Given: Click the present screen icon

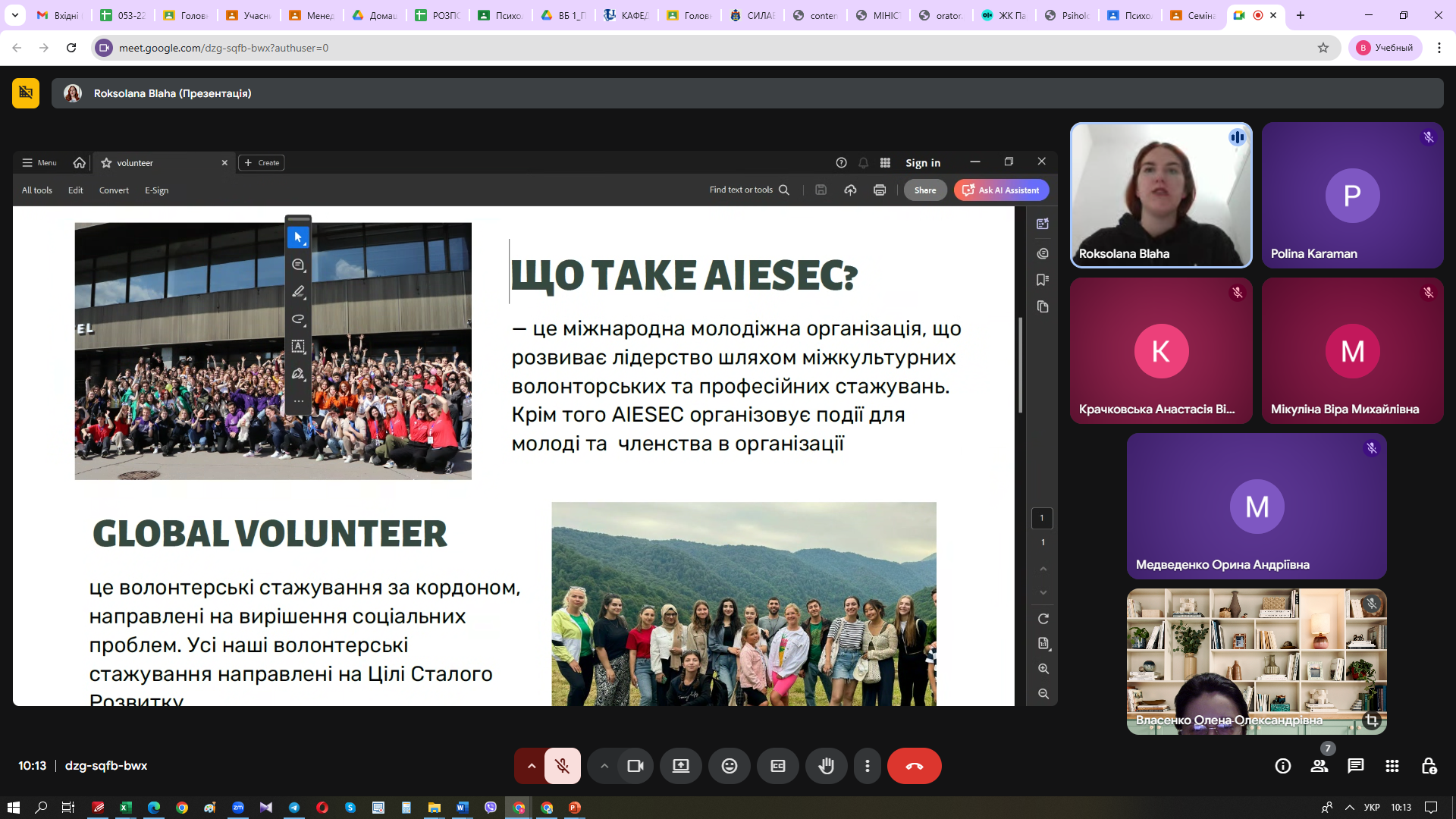Looking at the screenshot, I should [x=681, y=766].
